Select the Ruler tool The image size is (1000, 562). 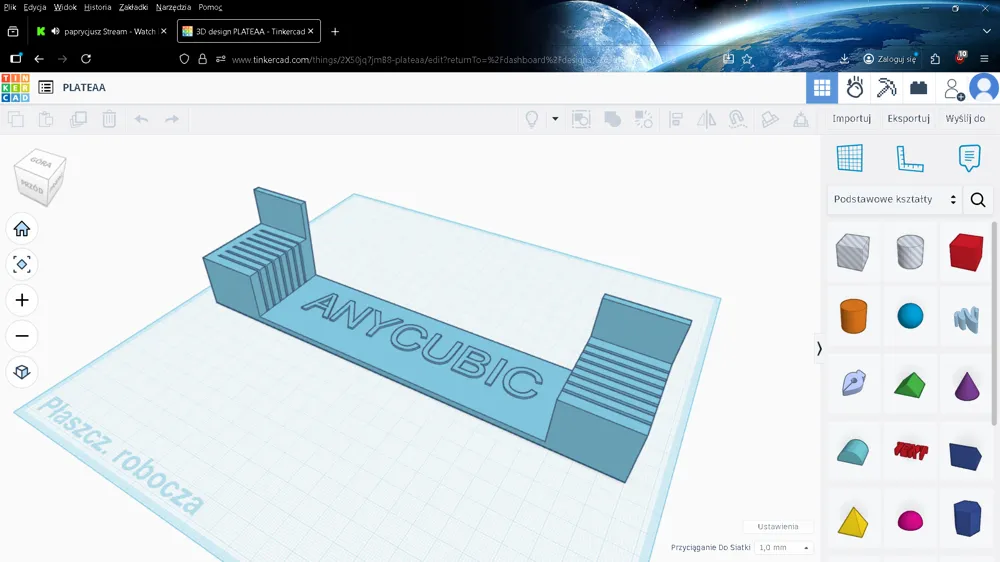909,158
